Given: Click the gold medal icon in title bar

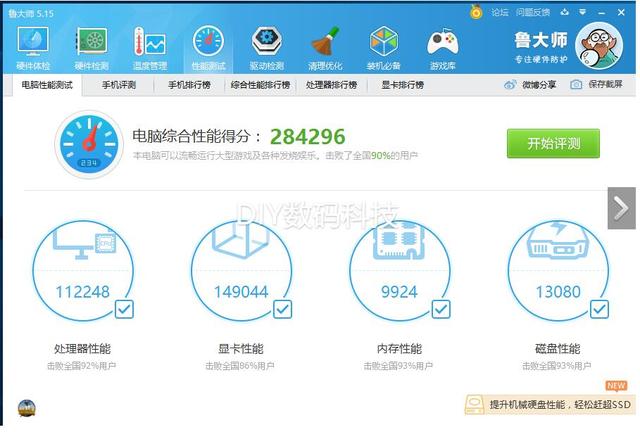Looking at the screenshot, I should pyautogui.click(x=476, y=12).
